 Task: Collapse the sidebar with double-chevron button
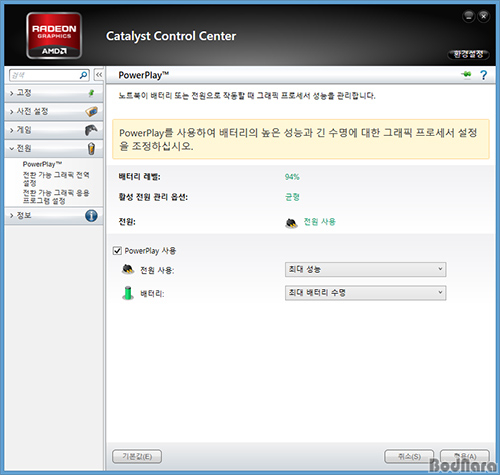[x=99, y=75]
